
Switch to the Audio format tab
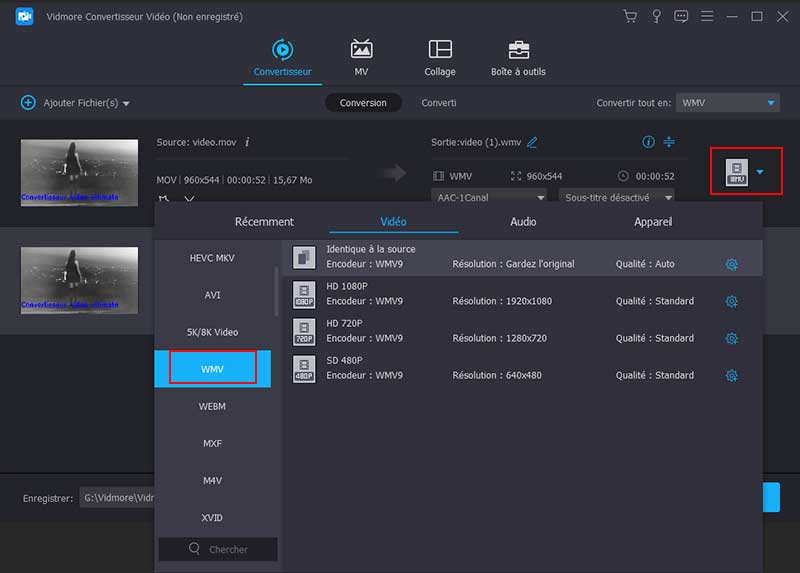(523, 222)
